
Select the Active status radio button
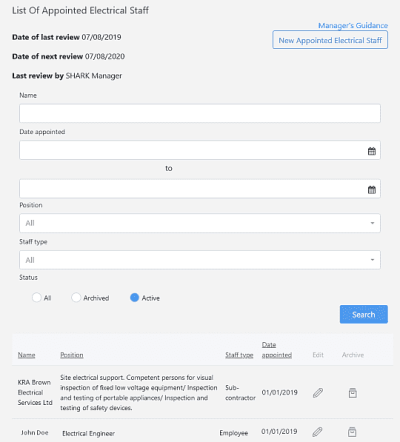(x=134, y=297)
